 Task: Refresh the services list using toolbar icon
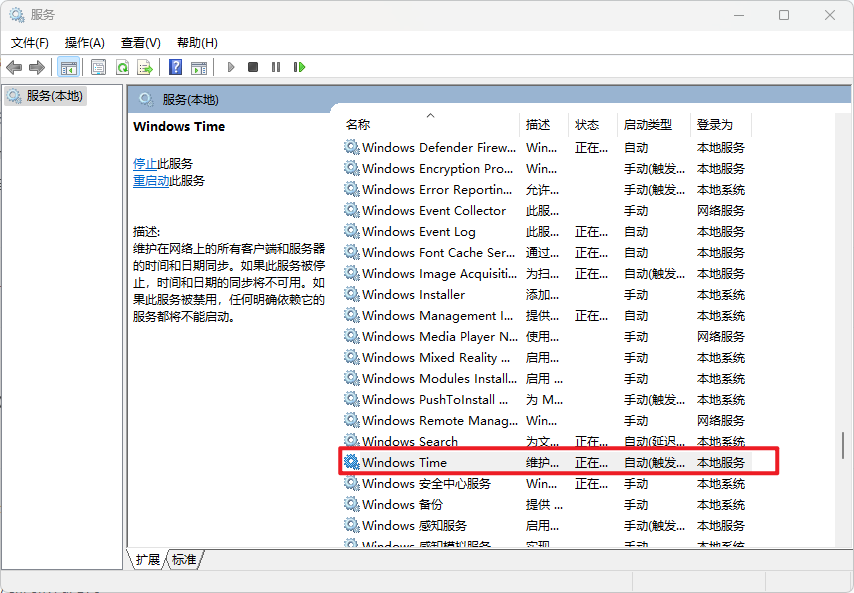coord(122,67)
